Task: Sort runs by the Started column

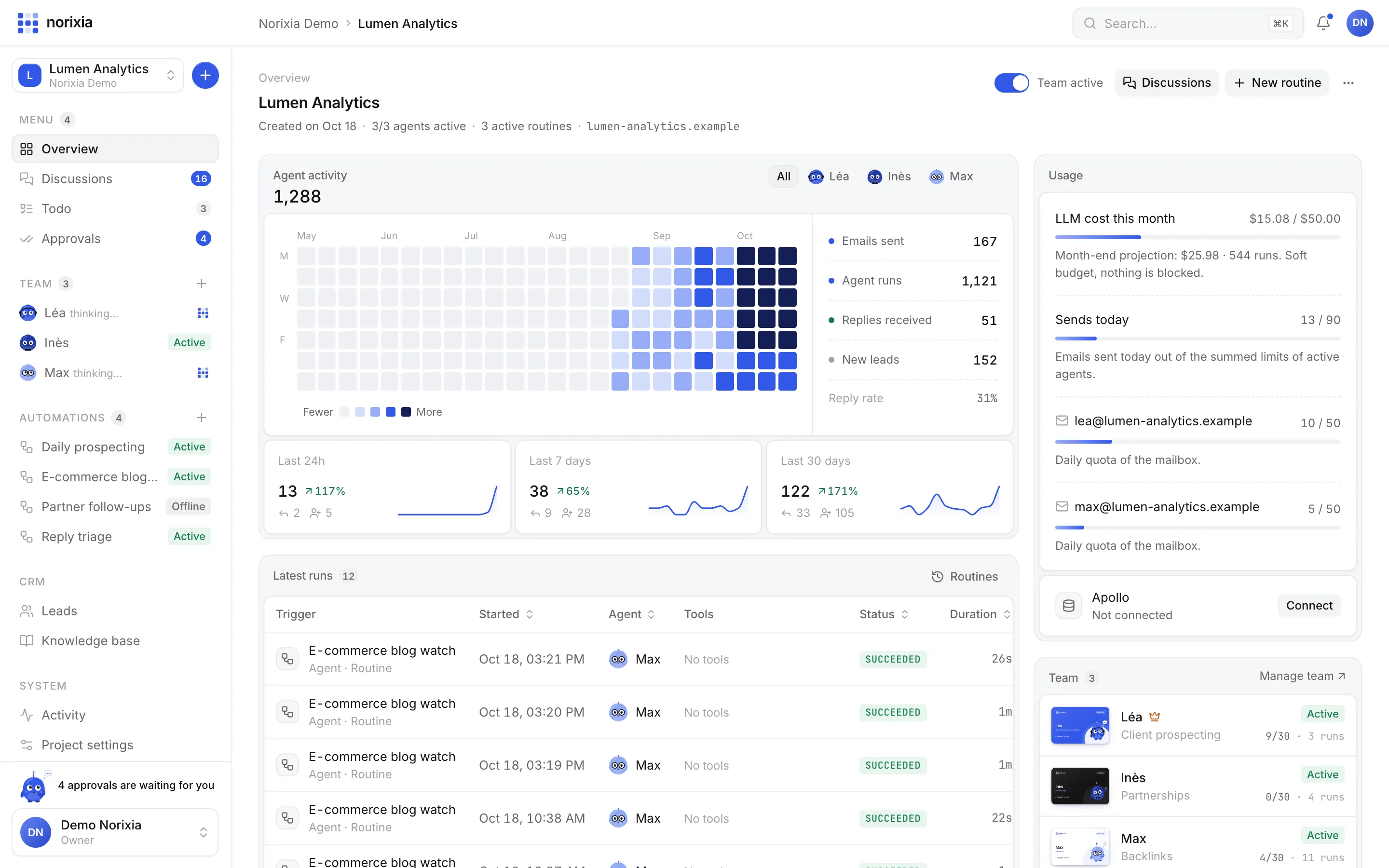Action: tap(506, 614)
